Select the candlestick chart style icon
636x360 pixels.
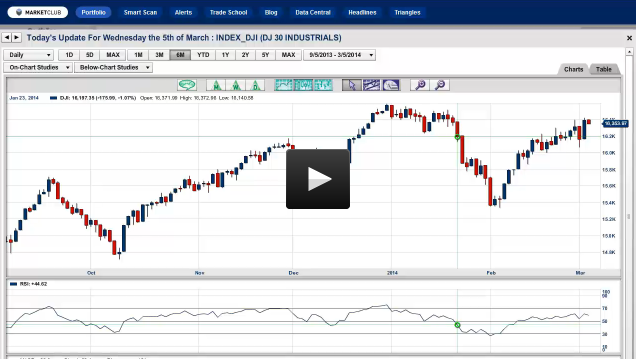(303, 85)
